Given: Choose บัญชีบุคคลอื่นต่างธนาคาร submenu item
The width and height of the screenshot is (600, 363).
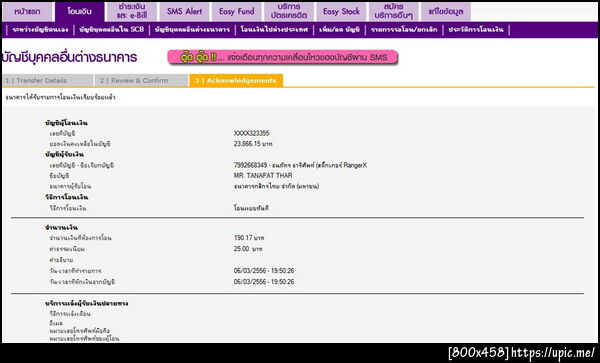Looking at the screenshot, I should click(192, 30).
